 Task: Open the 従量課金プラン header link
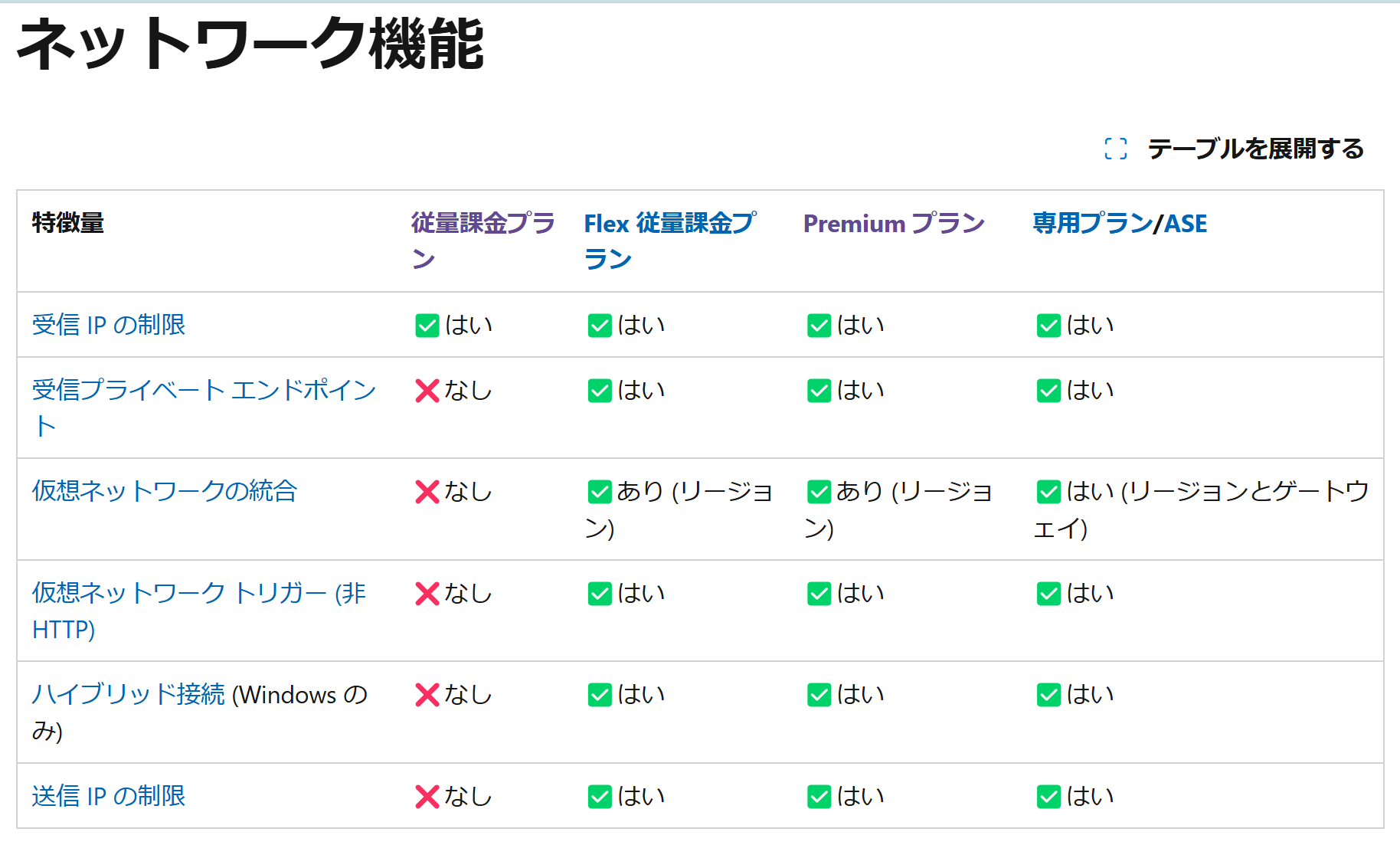[x=482, y=224]
